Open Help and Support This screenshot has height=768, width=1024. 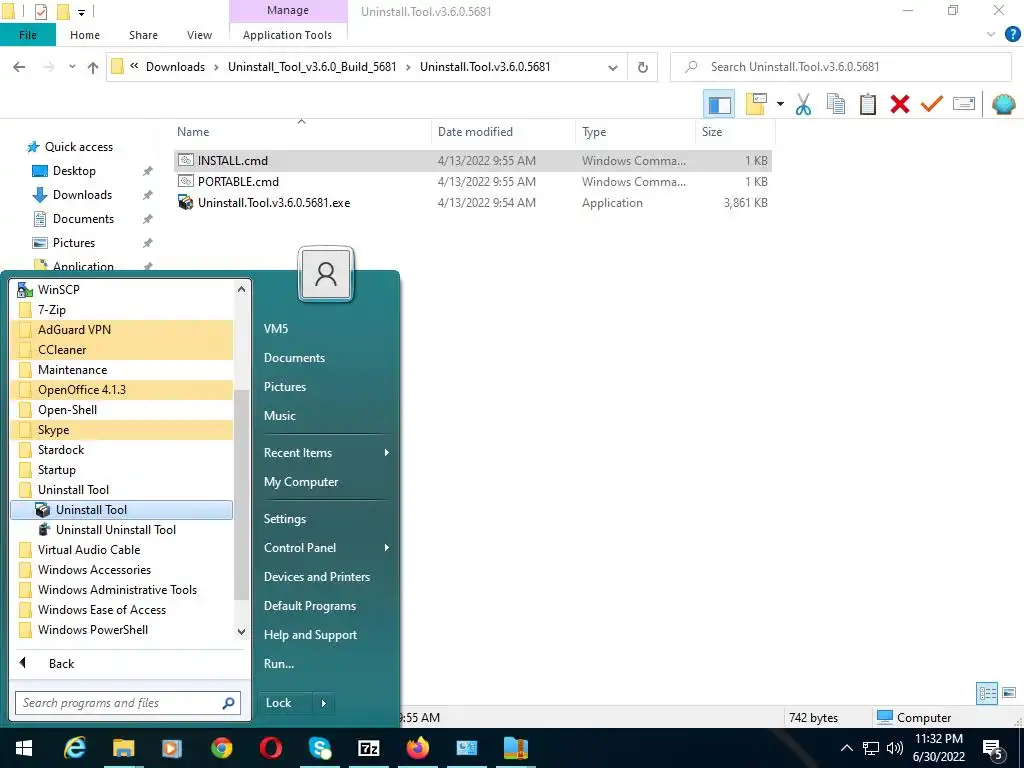(x=310, y=635)
